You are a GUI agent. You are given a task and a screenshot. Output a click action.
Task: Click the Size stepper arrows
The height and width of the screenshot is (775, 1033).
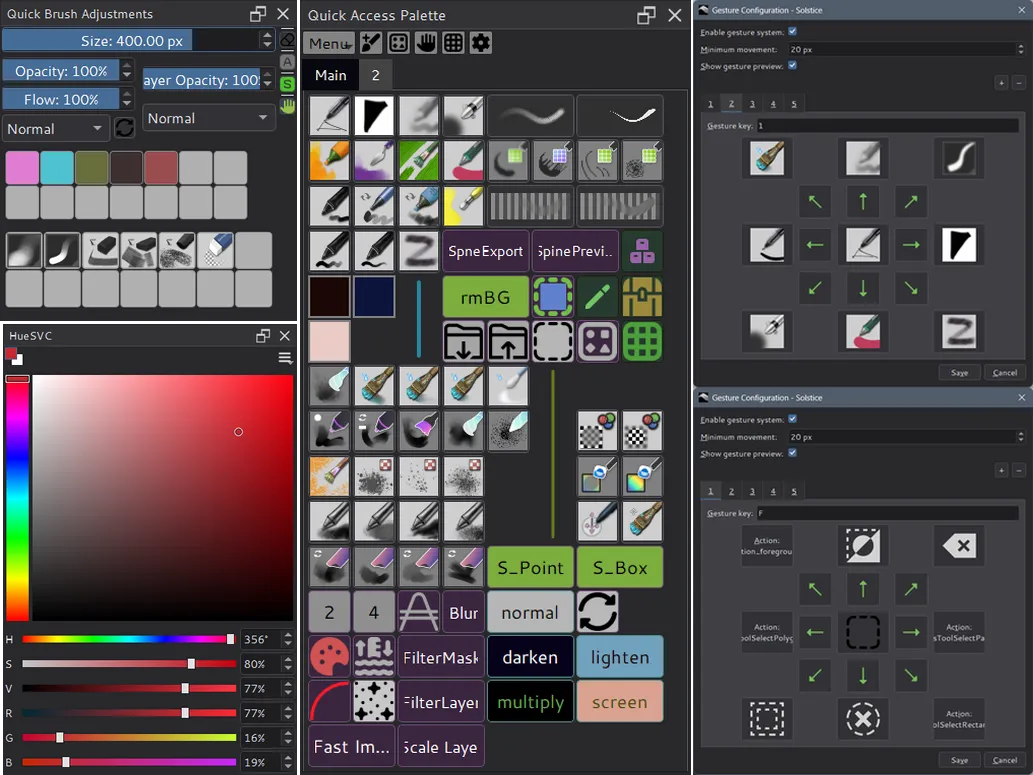267,40
